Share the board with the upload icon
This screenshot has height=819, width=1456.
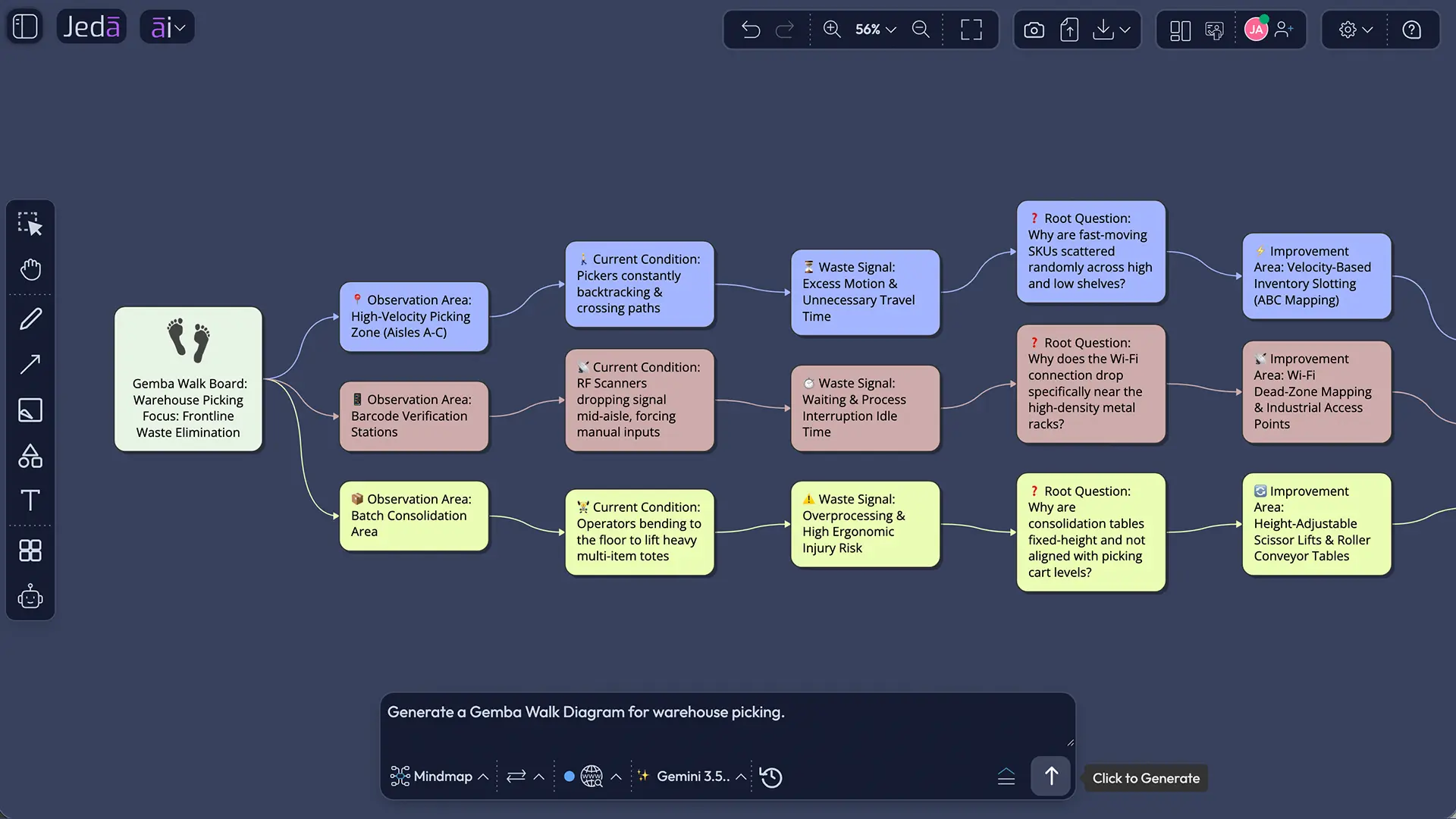tap(1069, 30)
